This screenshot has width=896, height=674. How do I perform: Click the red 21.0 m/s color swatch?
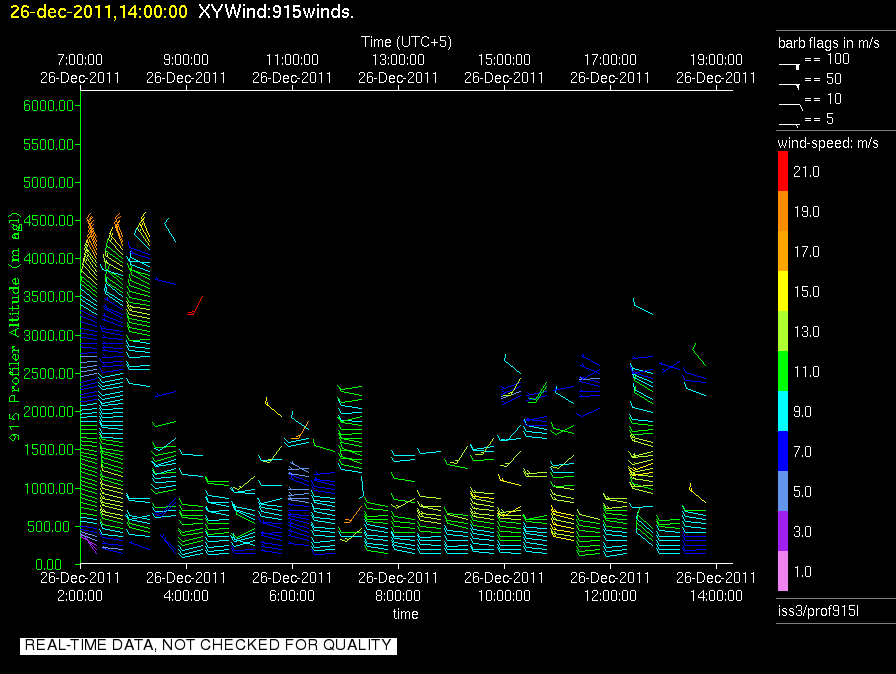[x=782, y=171]
